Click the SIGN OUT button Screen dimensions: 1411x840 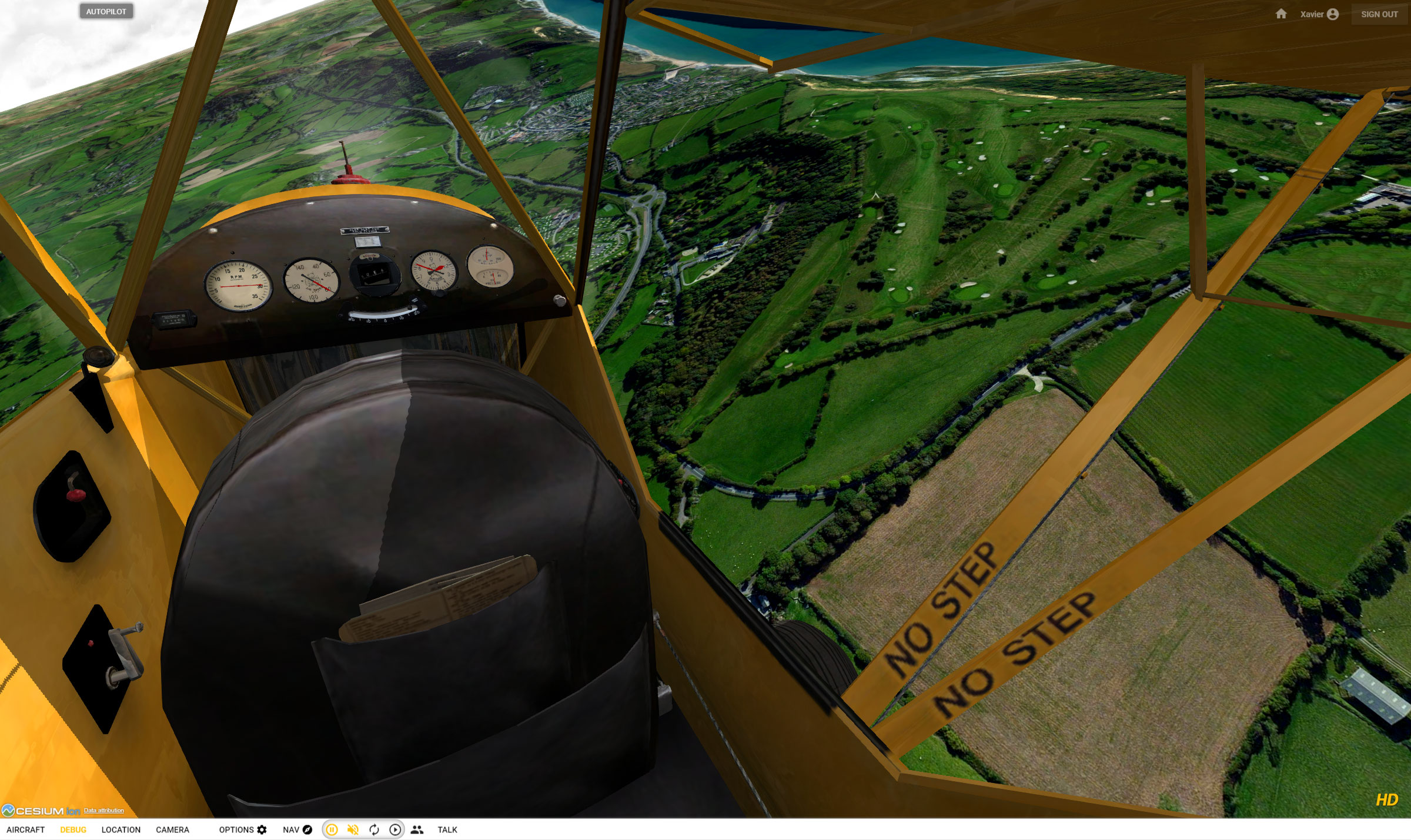pos(1379,14)
